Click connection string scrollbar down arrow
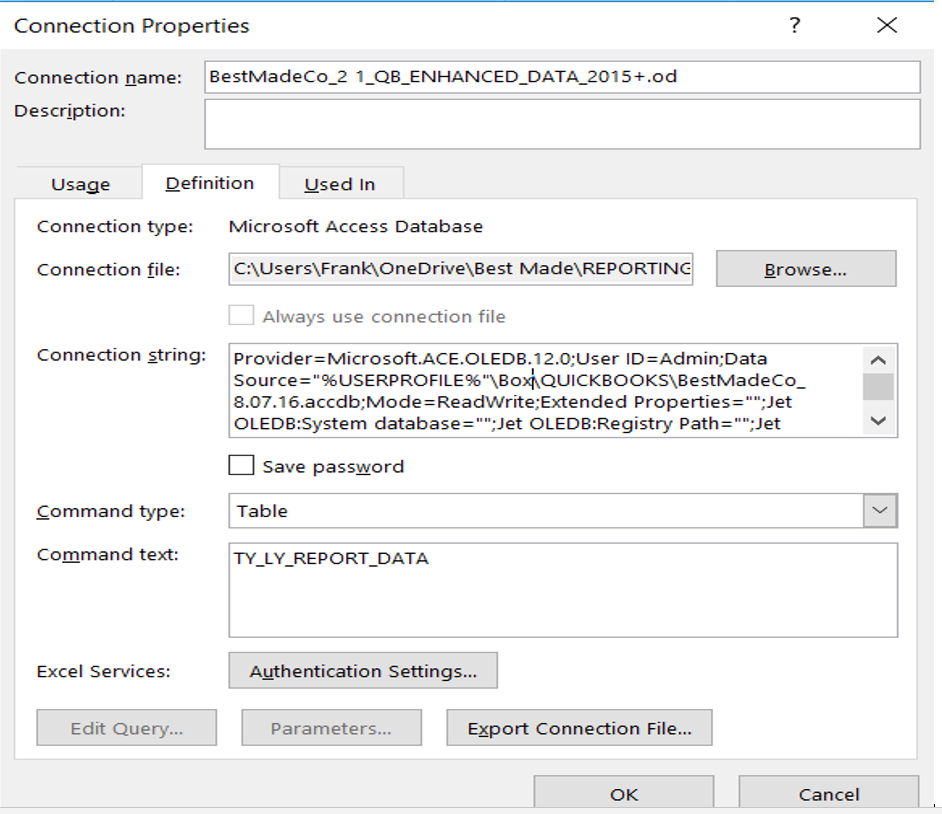The height and width of the screenshot is (814, 942). pos(878,421)
